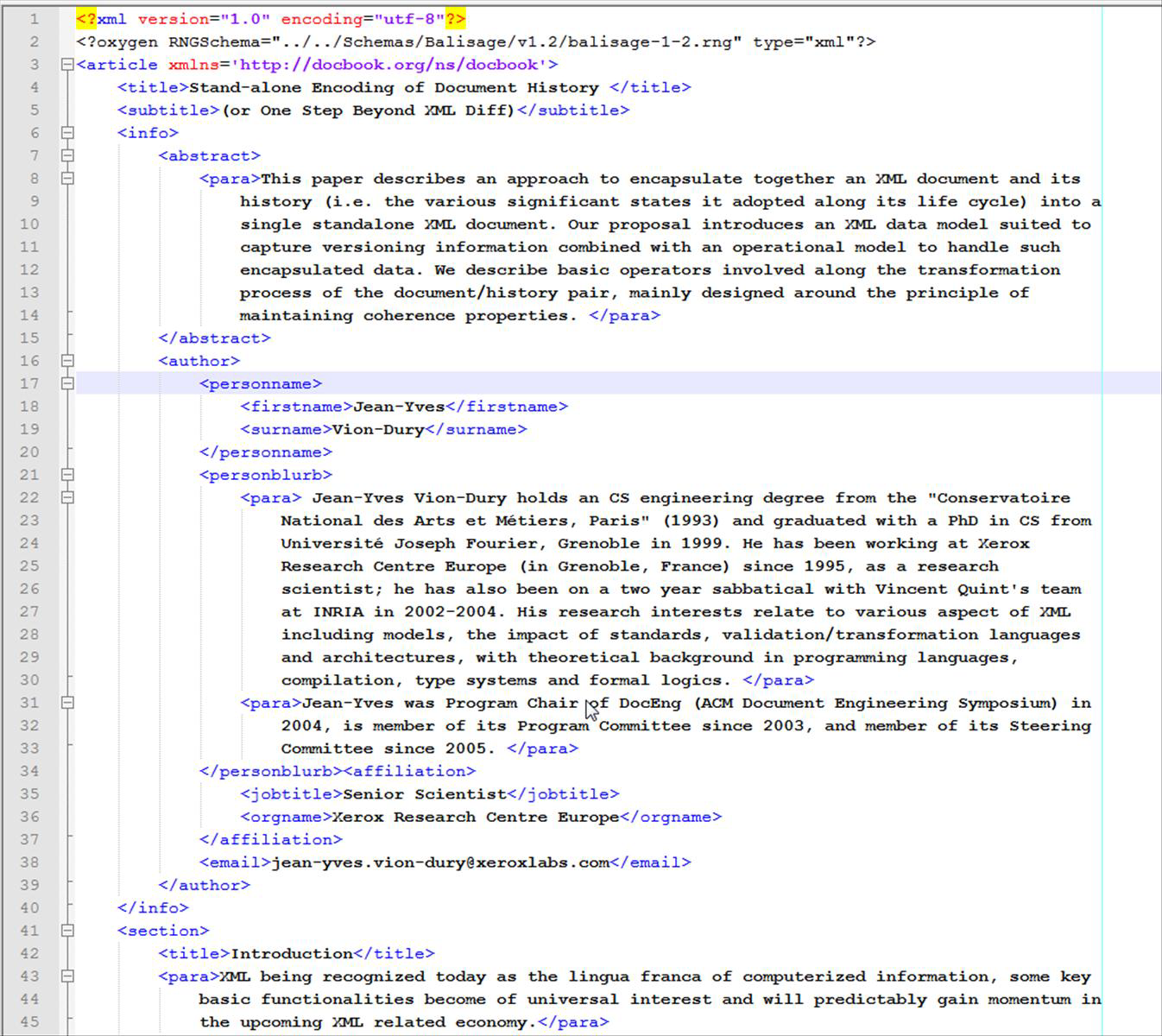Click the closing </subtitle> tag
Image resolution: width=1162 pixels, height=1036 pixels.
(x=573, y=111)
